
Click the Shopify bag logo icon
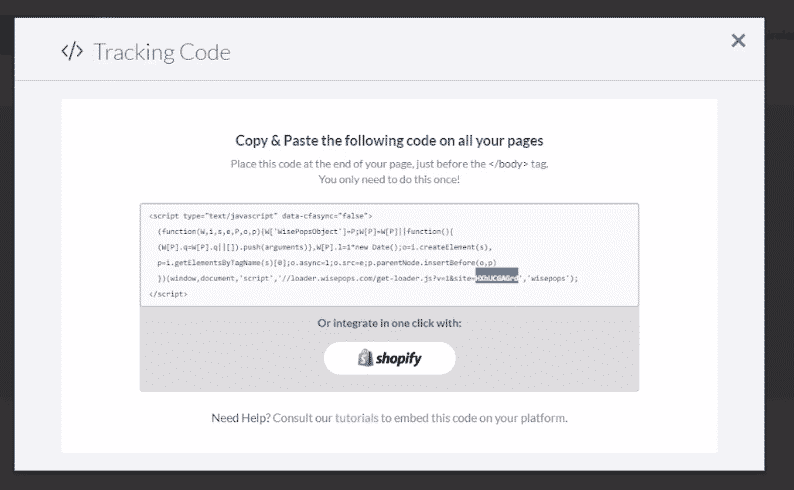coord(365,358)
